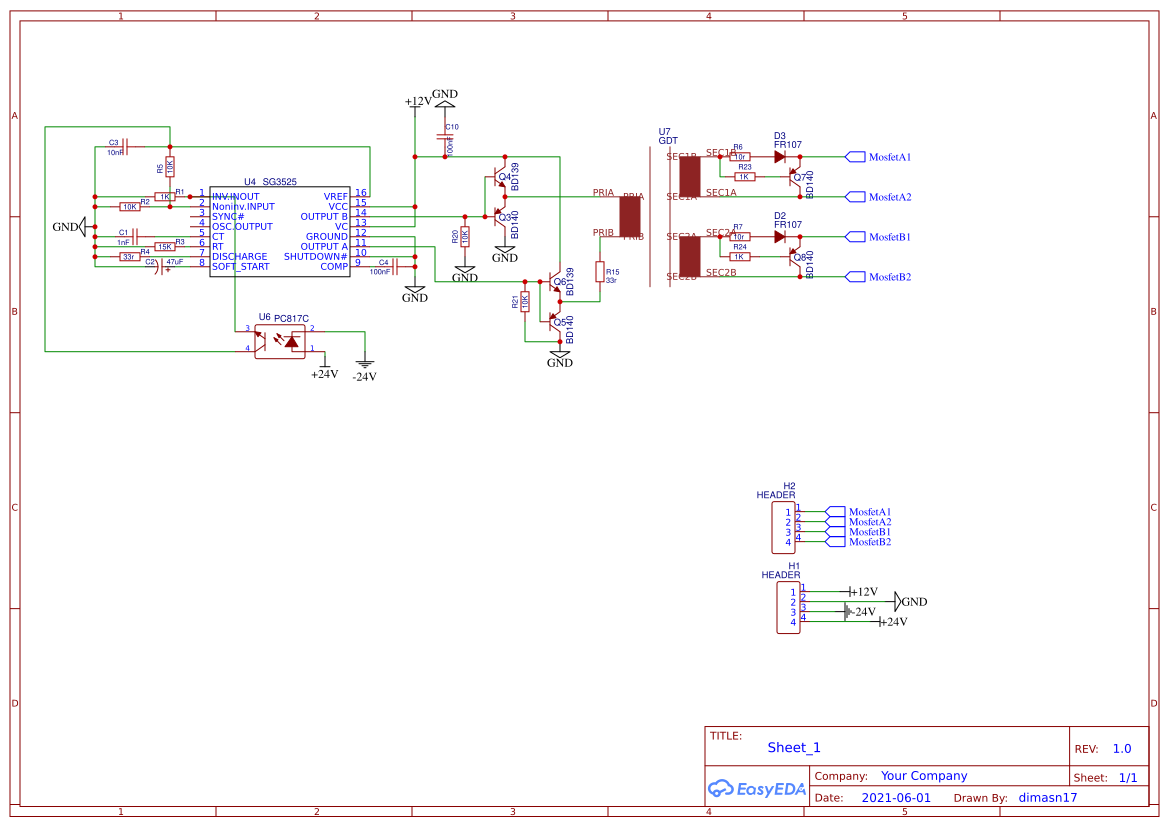Click the PRIA net label on the transformer
Viewport: 1169px width, 827px height.
602,190
